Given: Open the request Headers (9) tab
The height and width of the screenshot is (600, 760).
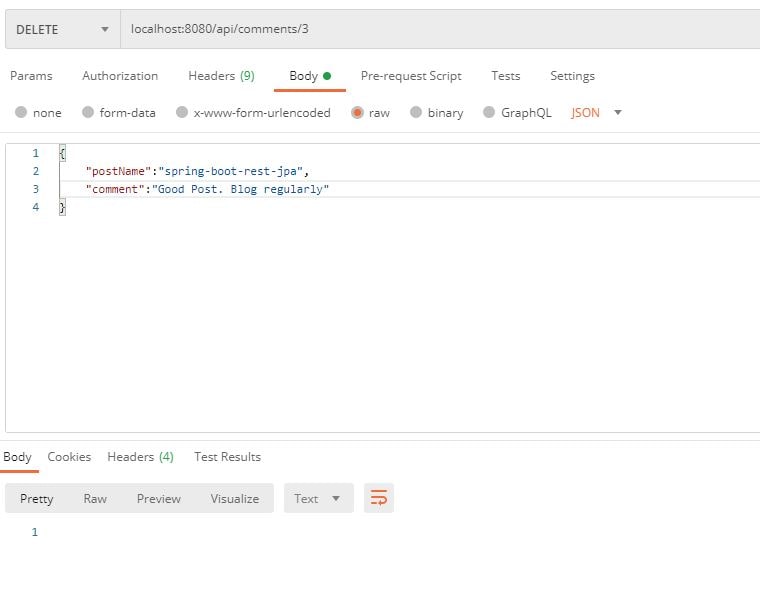Looking at the screenshot, I should (x=221, y=76).
